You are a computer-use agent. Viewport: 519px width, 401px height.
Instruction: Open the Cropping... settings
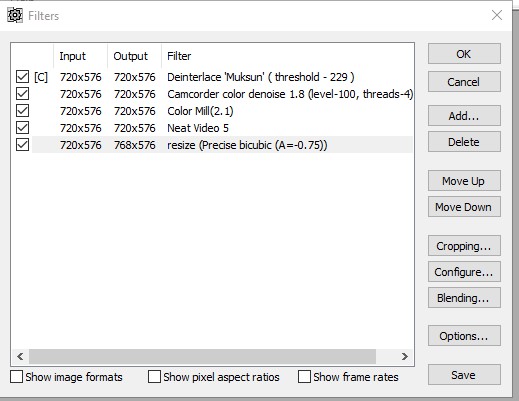pyautogui.click(x=464, y=246)
